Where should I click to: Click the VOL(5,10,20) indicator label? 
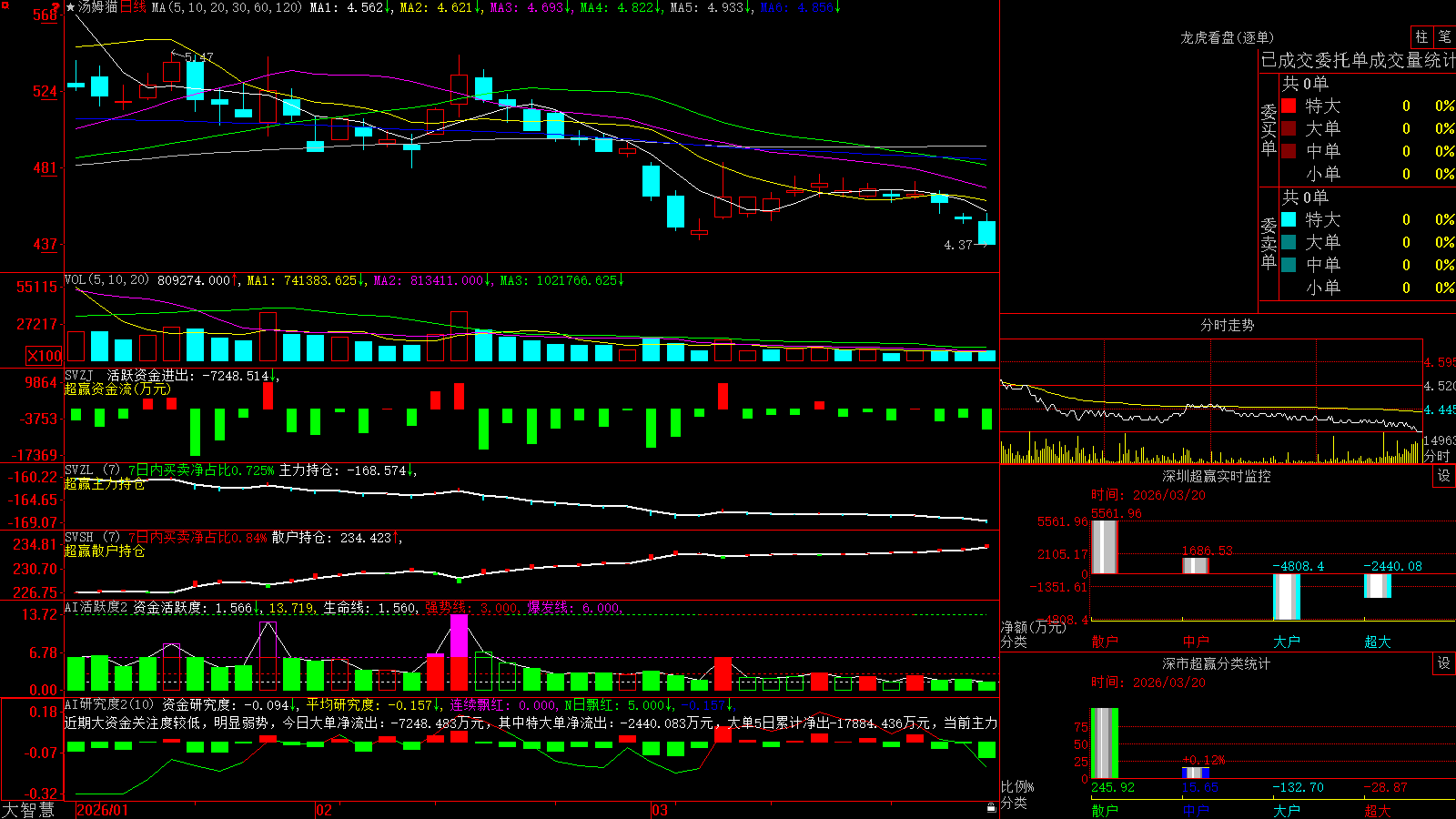[x=106, y=280]
